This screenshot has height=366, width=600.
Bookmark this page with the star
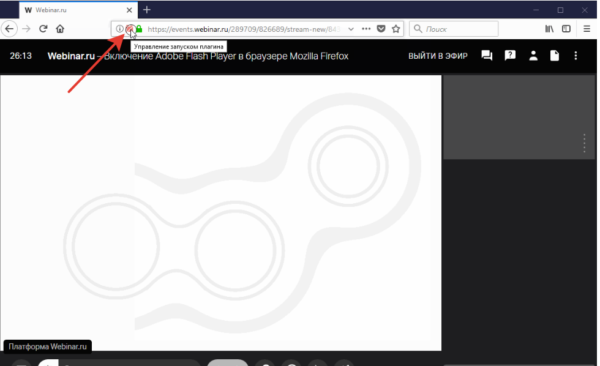(x=396, y=29)
